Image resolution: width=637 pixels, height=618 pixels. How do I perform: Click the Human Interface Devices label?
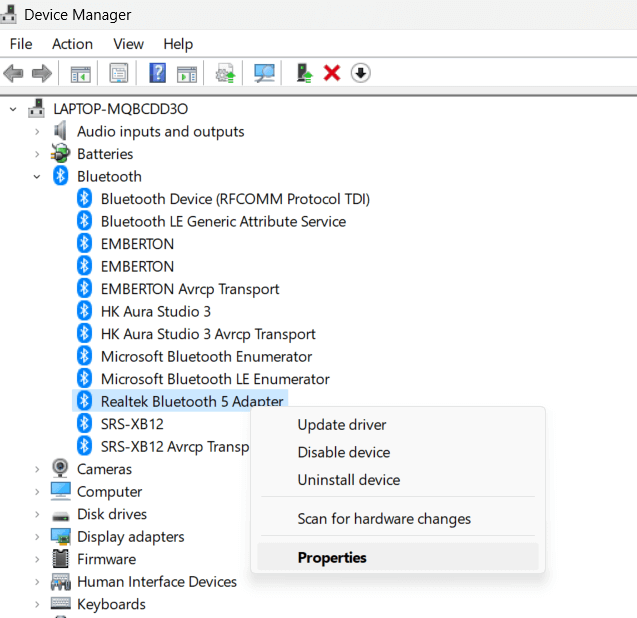[x=157, y=581]
